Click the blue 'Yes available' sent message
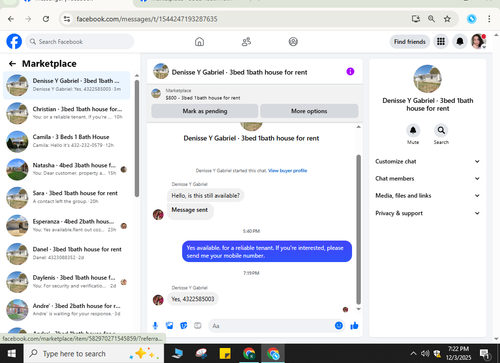This screenshot has height=363, width=500. pyautogui.click(x=267, y=252)
